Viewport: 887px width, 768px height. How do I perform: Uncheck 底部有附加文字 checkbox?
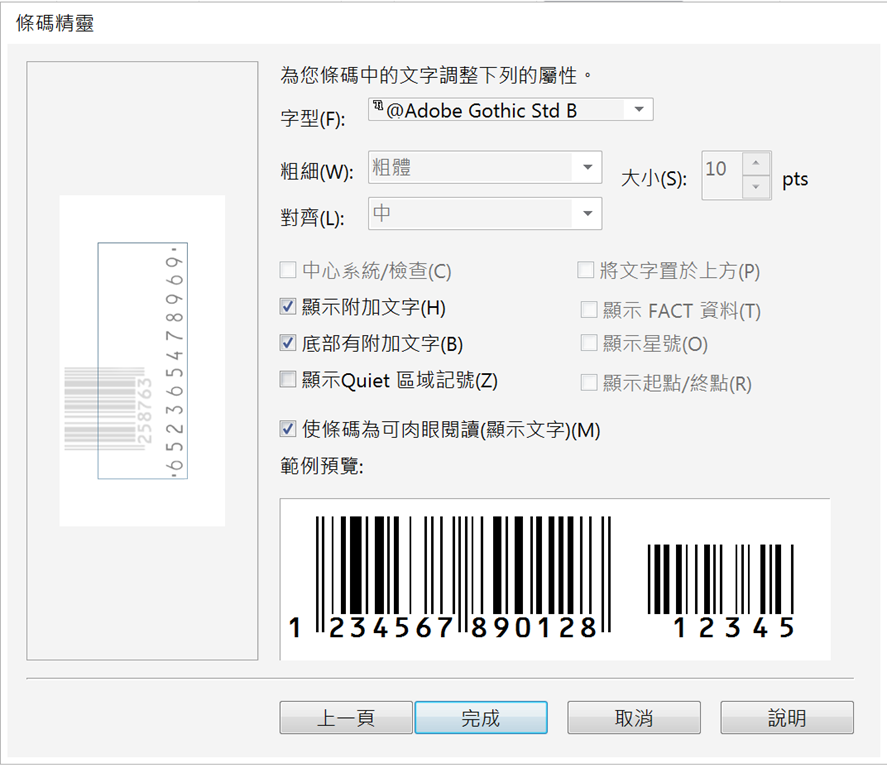pyautogui.click(x=288, y=343)
